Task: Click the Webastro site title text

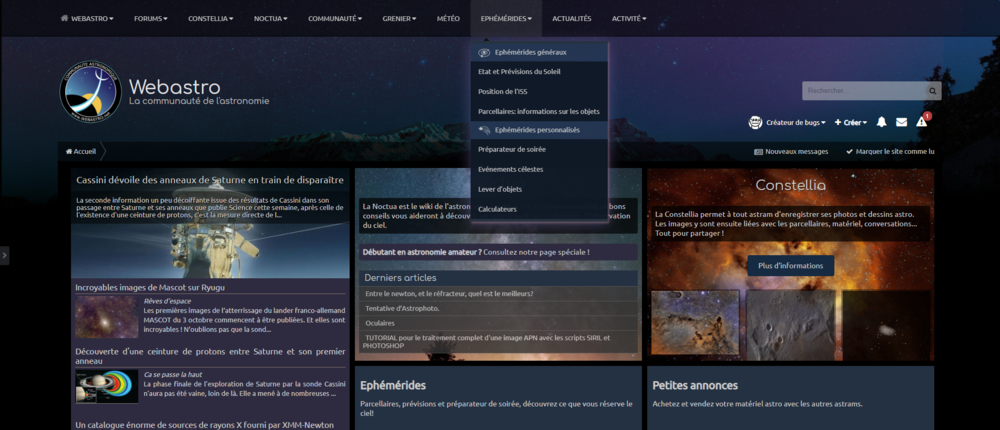Action: pos(175,87)
